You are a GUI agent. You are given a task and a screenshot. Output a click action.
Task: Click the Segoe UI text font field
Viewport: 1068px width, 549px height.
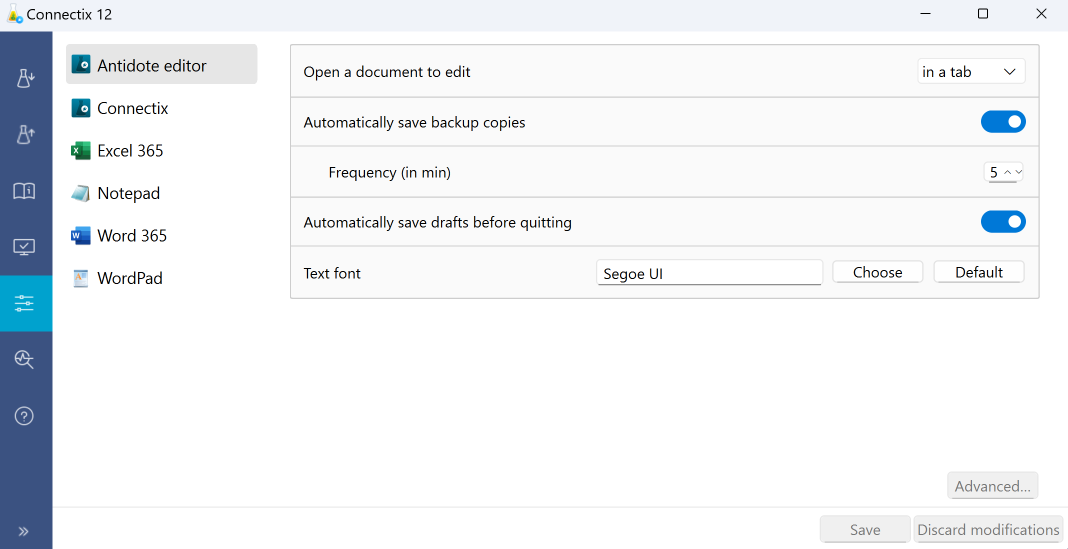click(709, 273)
